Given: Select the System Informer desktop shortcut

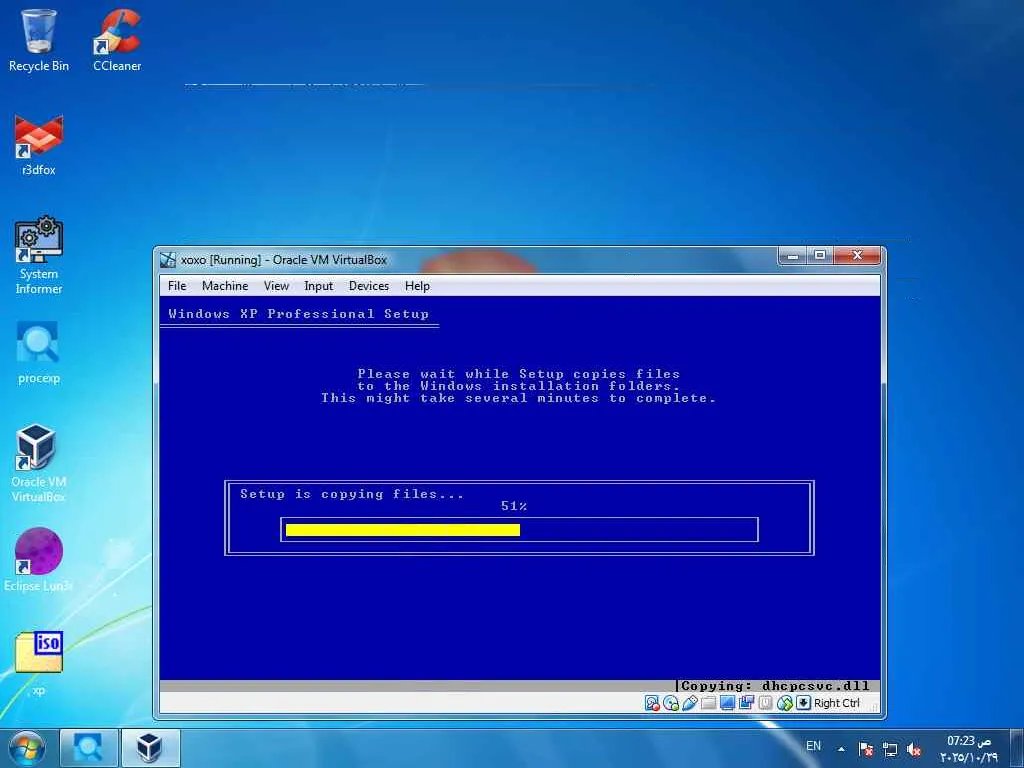Looking at the screenshot, I should pyautogui.click(x=39, y=255).
